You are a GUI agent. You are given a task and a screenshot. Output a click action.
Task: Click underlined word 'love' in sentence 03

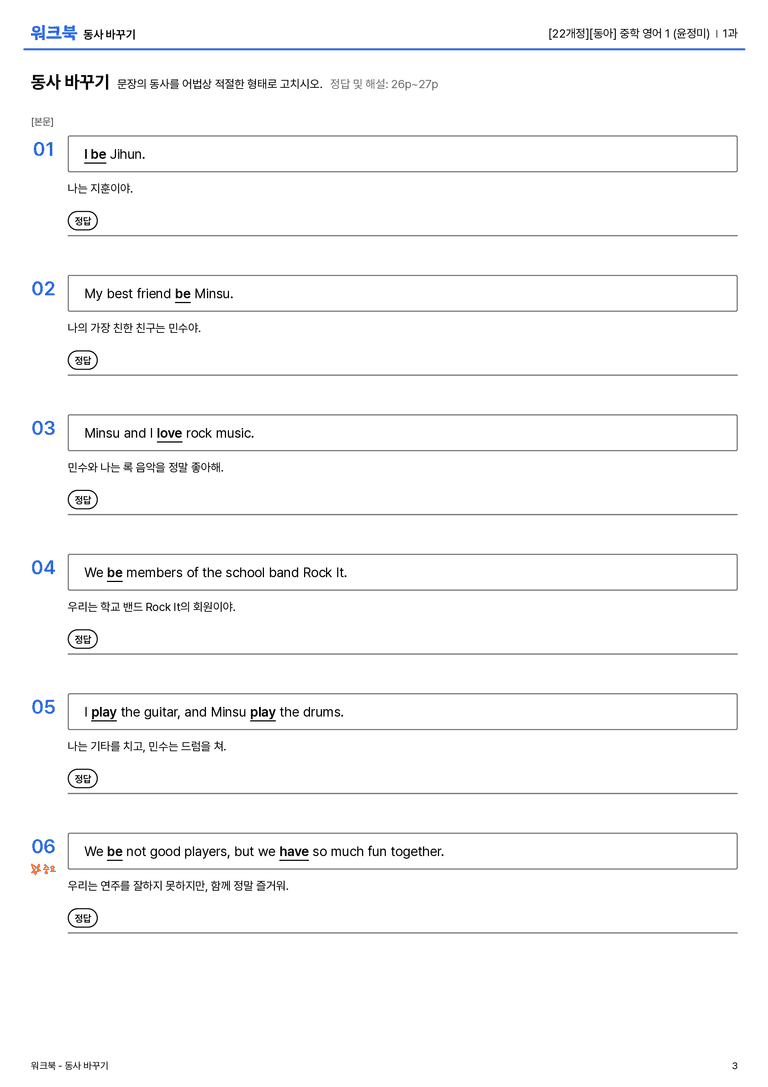[169, 433]
